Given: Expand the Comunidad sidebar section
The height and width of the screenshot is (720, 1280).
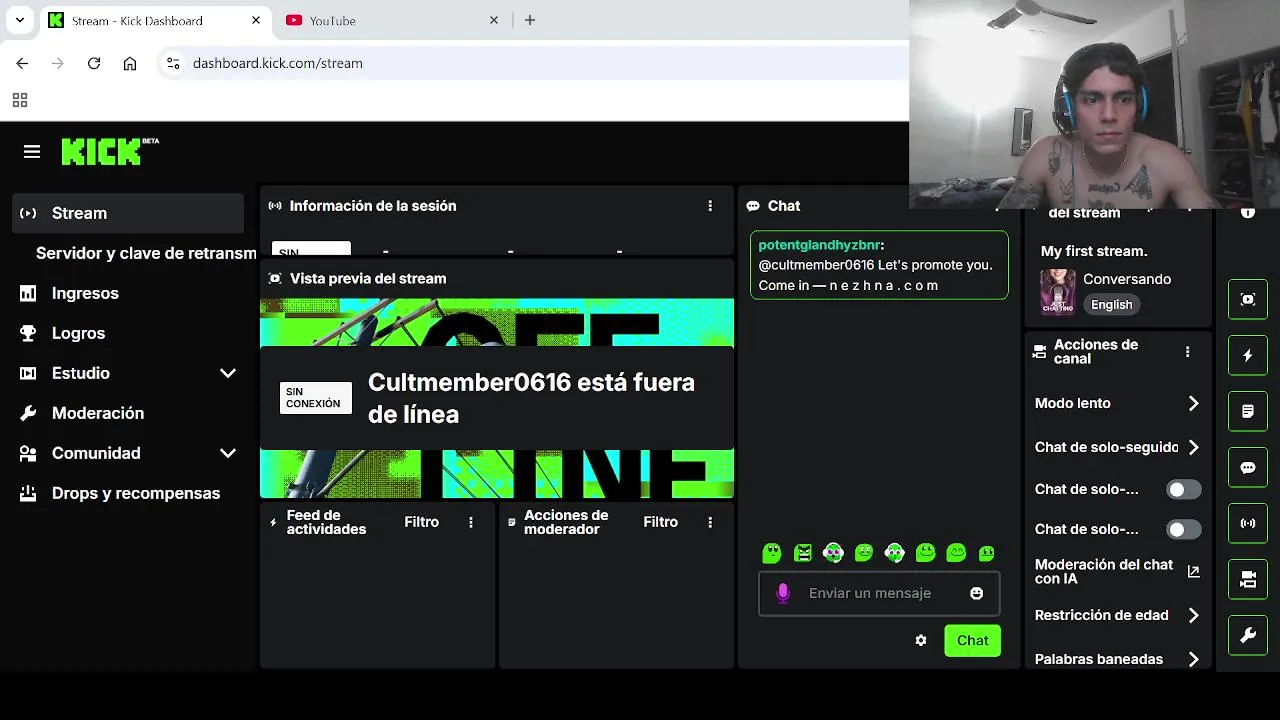Looking at the screenshot, I should [228, 453].
